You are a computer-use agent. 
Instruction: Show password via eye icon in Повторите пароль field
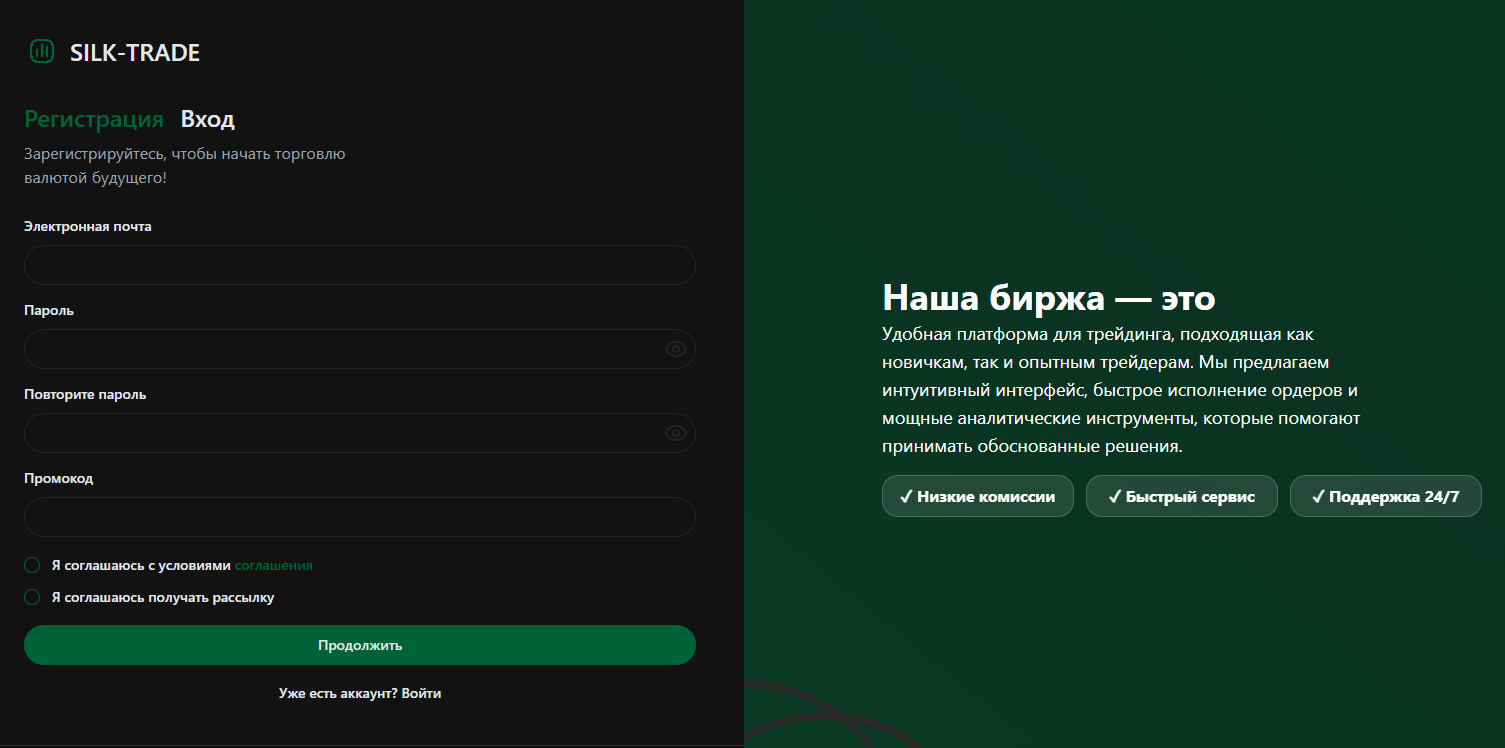(676, 433)
